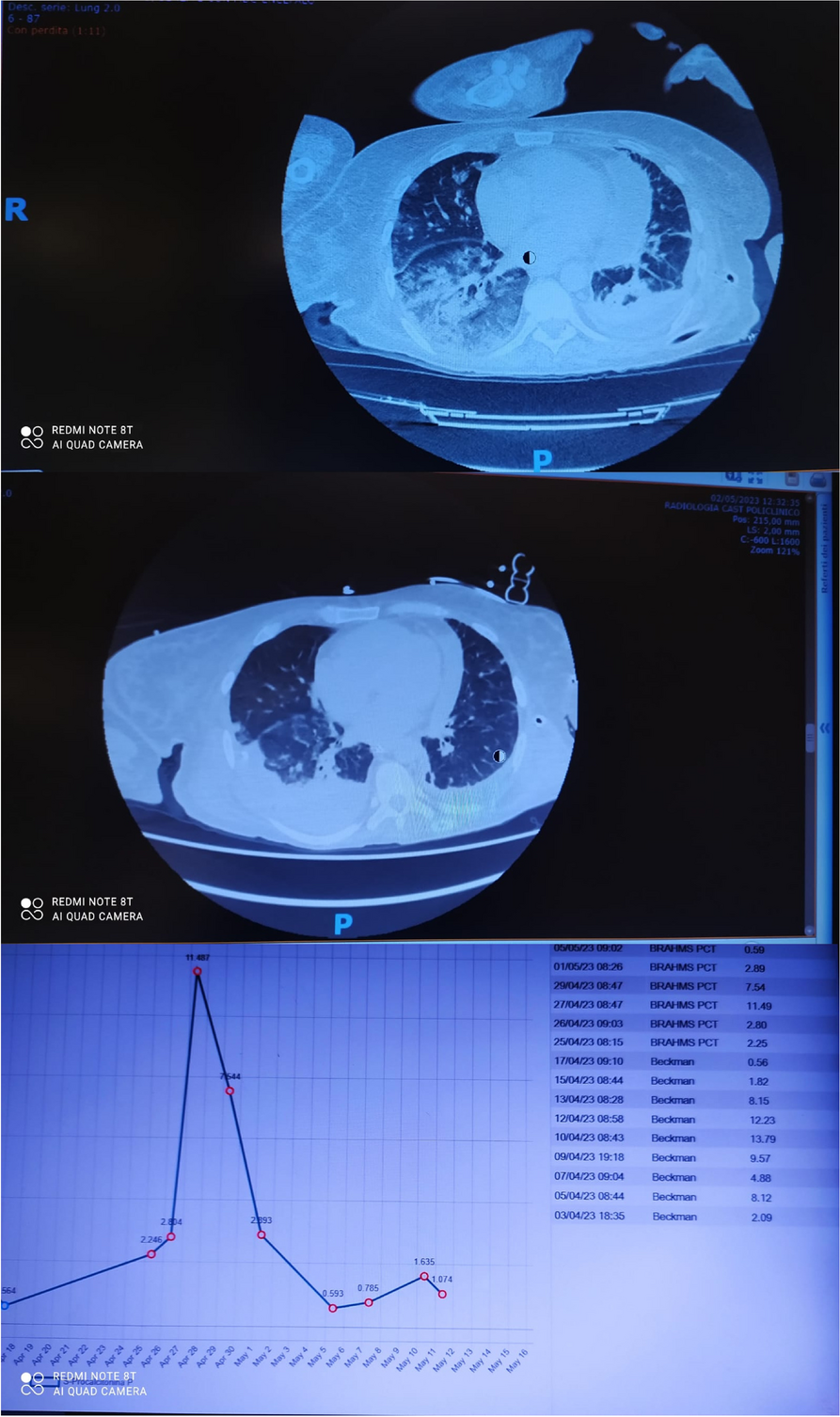
Task: Select the row dated 26/04/23 09:03
Action: pos(693,1024)
